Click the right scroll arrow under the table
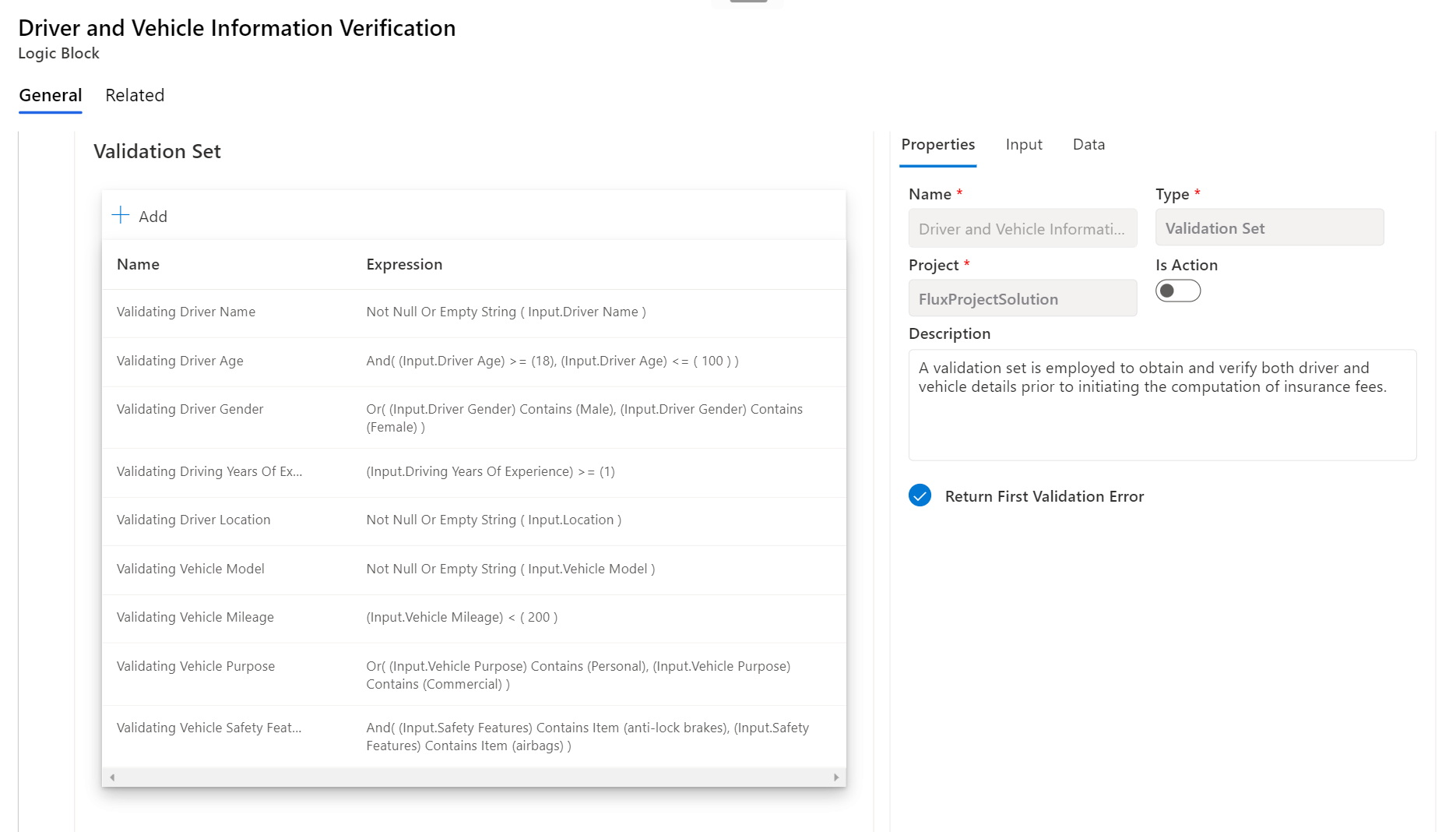 point(835,777)
